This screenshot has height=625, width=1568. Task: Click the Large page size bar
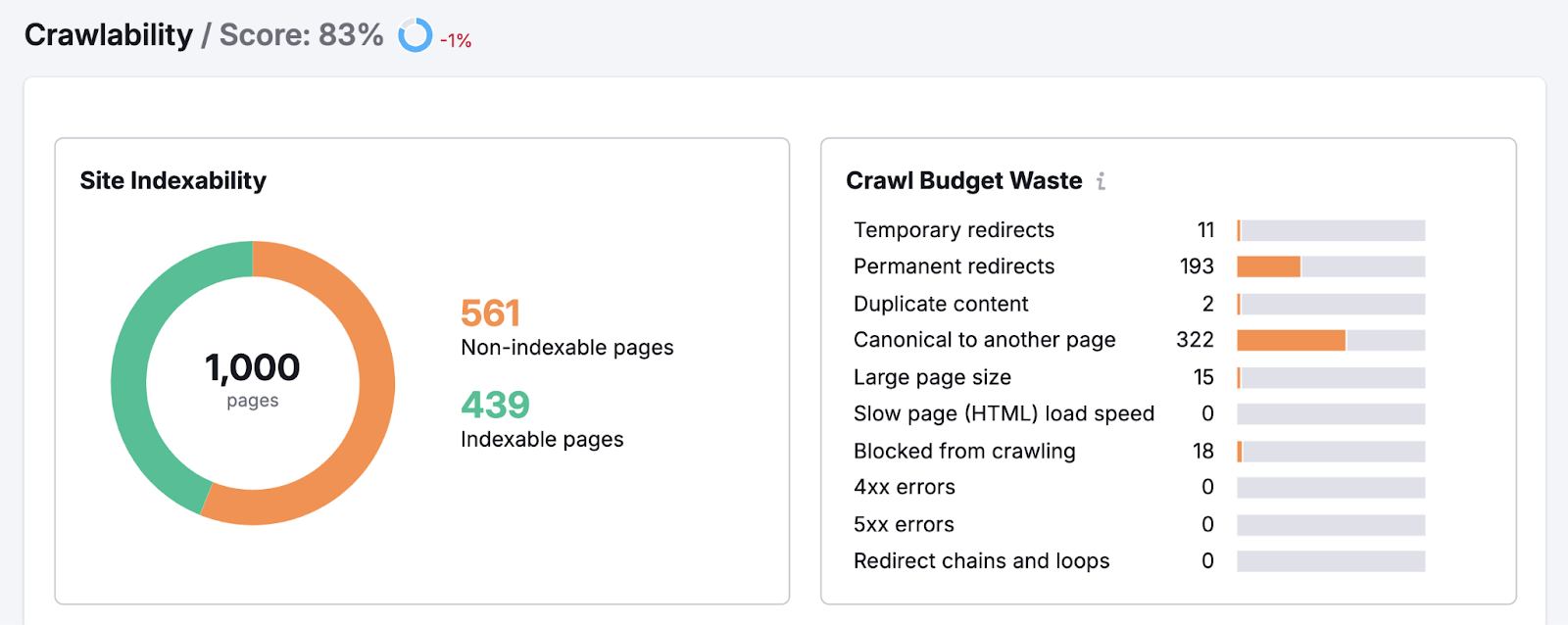(1331, 377)
